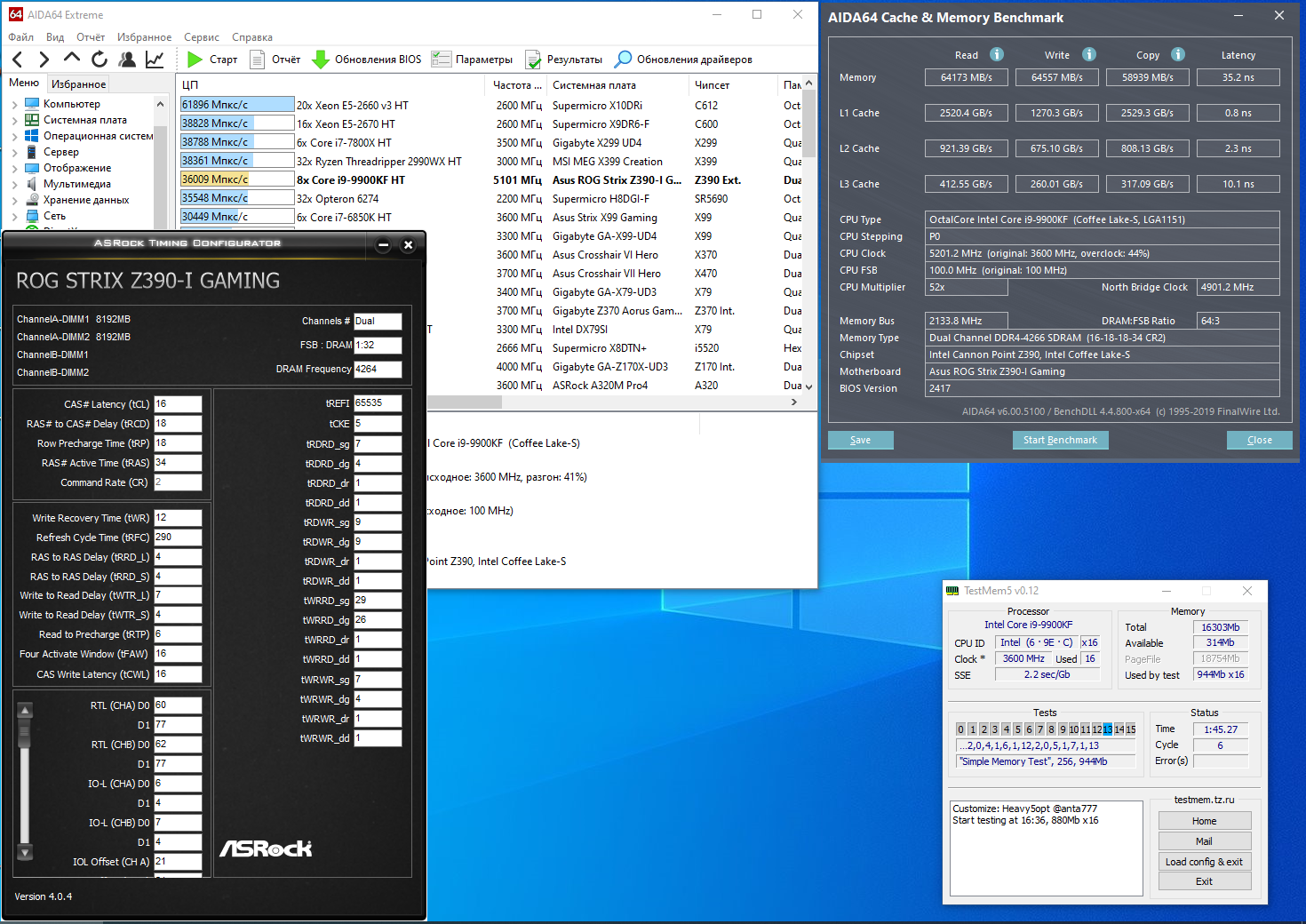Expand the Системная плата tree node
The image size is (1306, 924).
click(x=14, y=120)
